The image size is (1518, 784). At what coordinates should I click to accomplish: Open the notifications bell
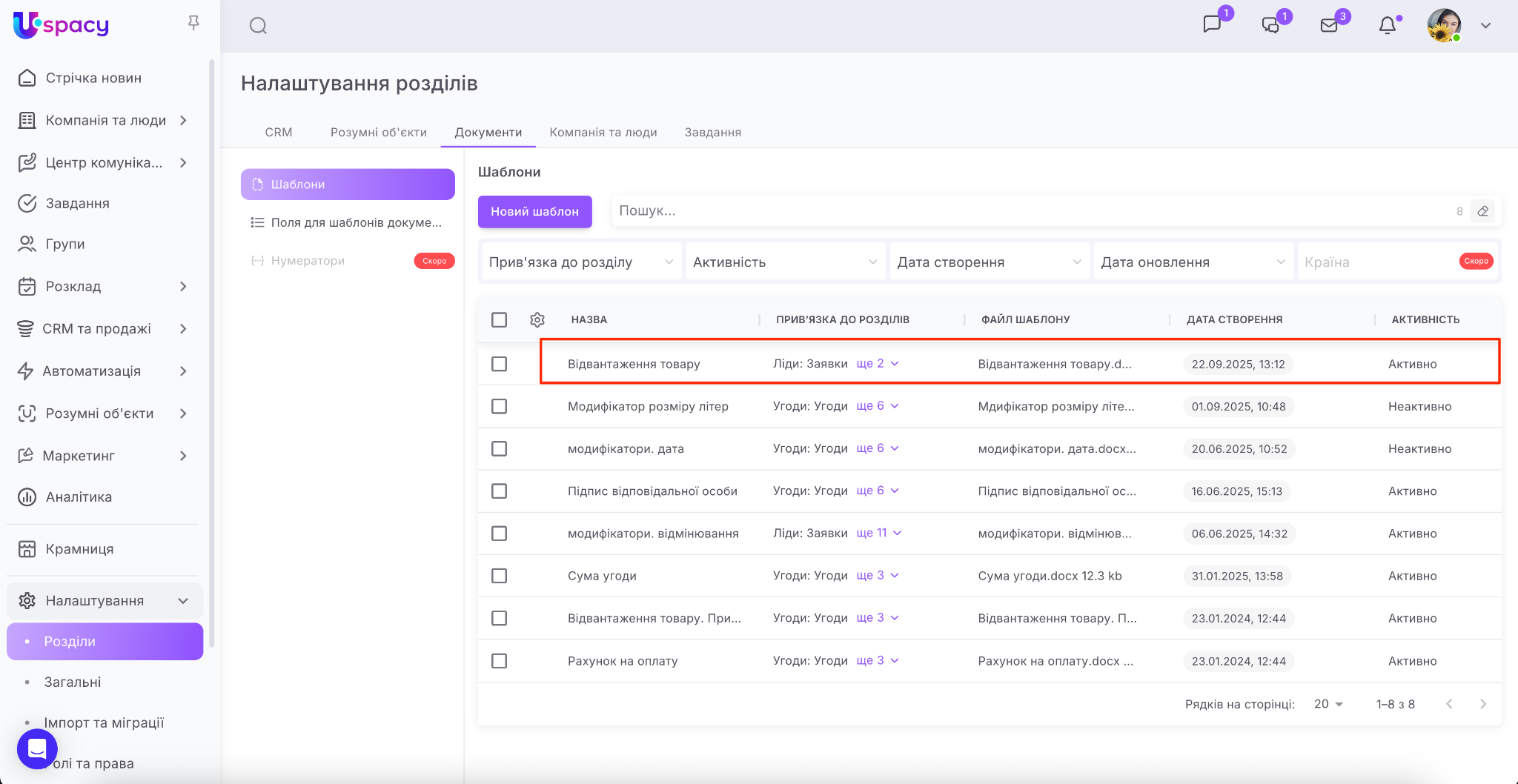(1387, 25)
